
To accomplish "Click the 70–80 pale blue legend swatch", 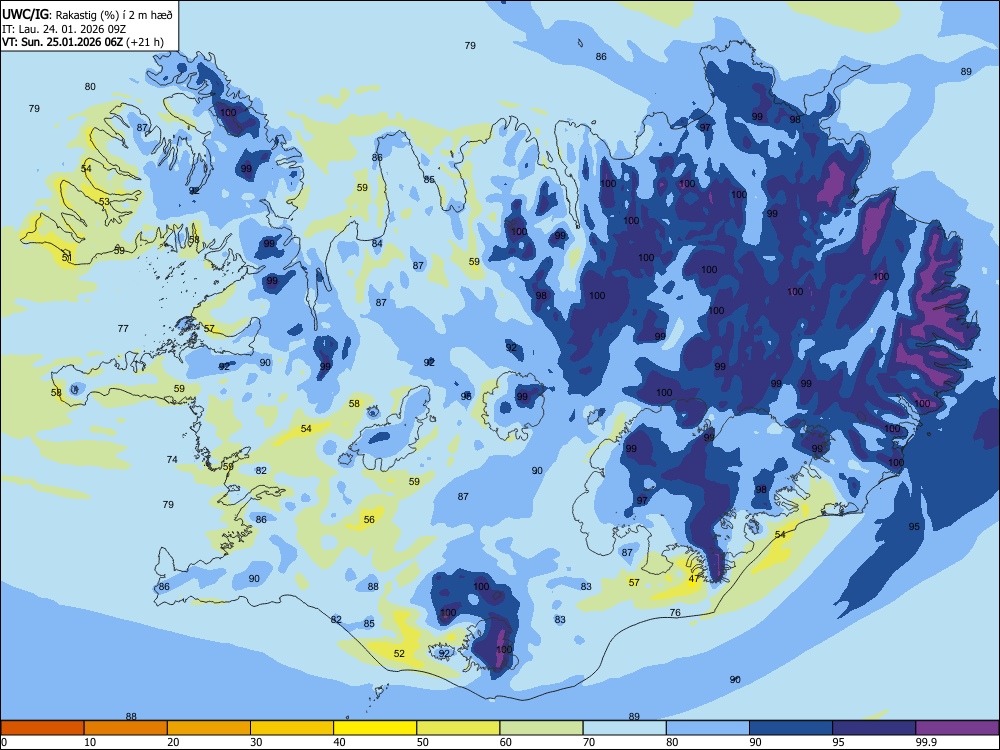I will coord(625,728).
